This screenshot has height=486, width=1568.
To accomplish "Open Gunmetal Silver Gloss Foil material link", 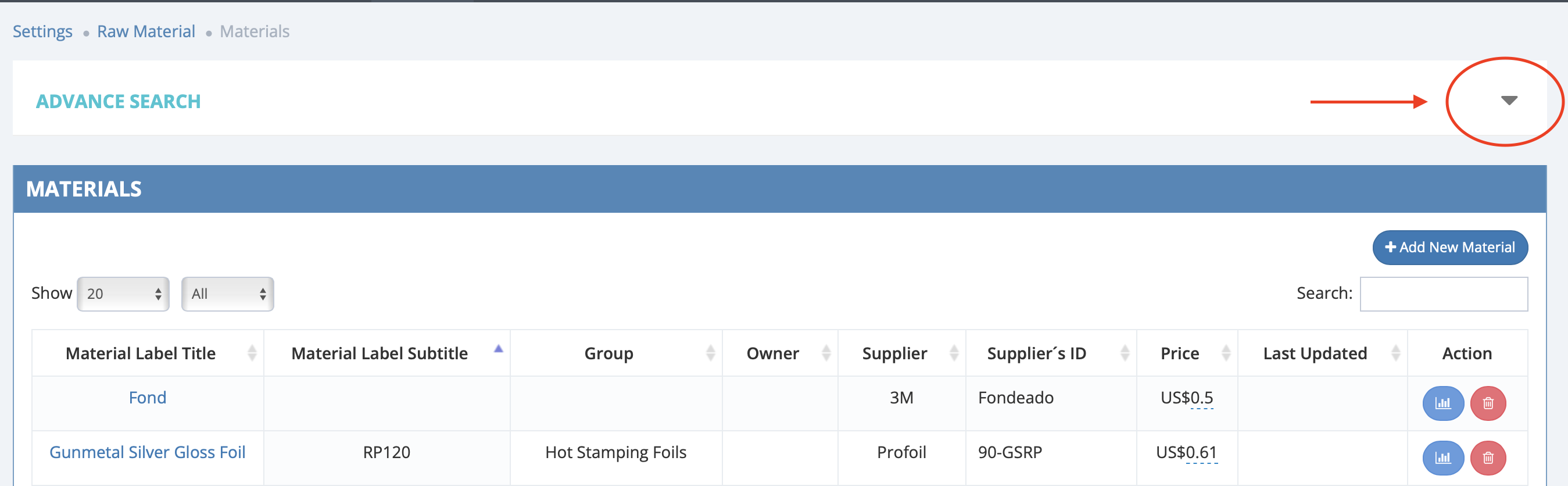I will [147, 452].
